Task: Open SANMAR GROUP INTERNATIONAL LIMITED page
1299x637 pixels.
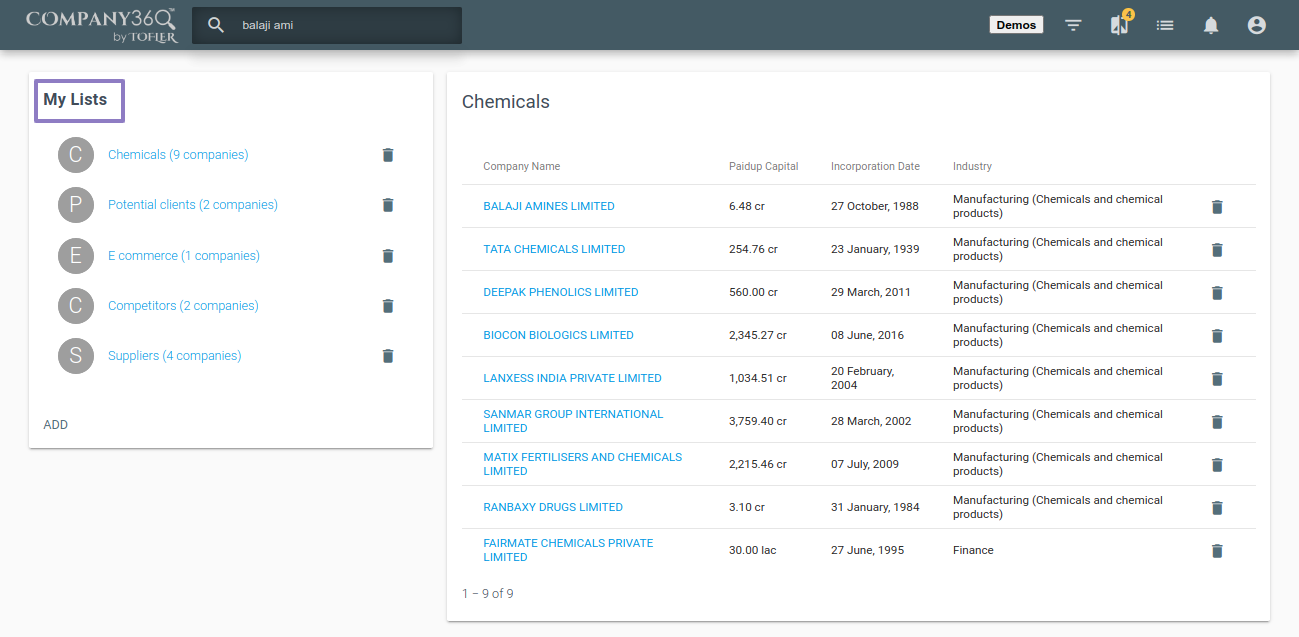Action: tap(573, 421)
